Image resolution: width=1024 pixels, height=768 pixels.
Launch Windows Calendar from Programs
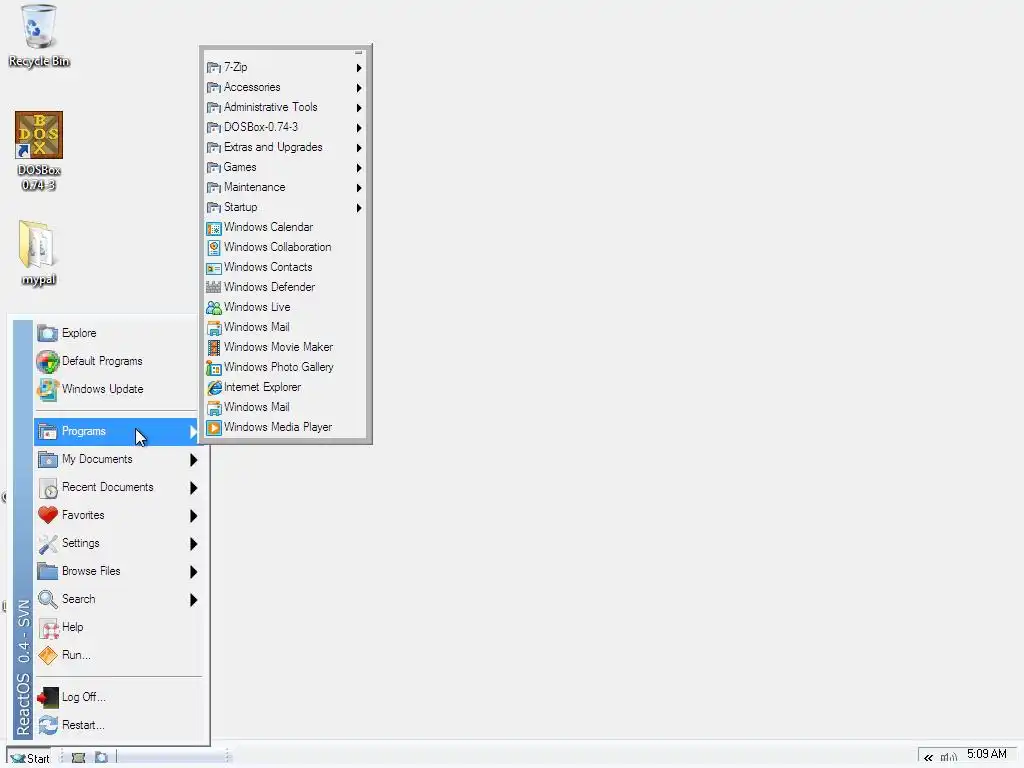(x=285, y=227)
